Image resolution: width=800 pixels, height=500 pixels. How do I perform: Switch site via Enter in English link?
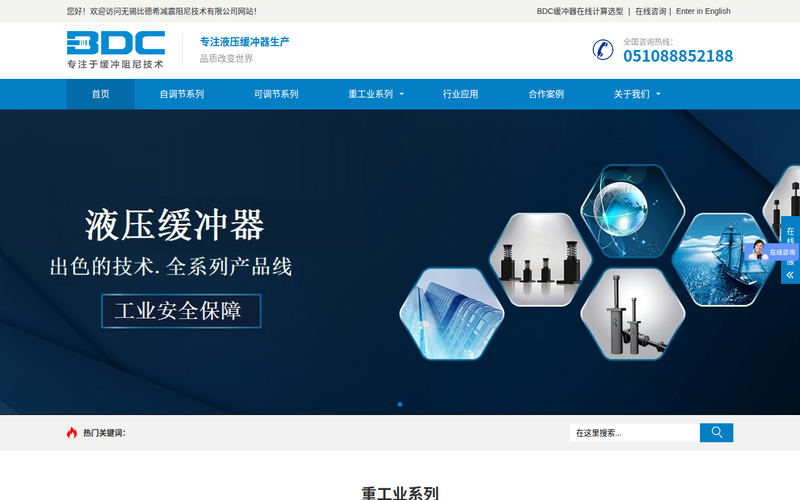pos(703,11)
